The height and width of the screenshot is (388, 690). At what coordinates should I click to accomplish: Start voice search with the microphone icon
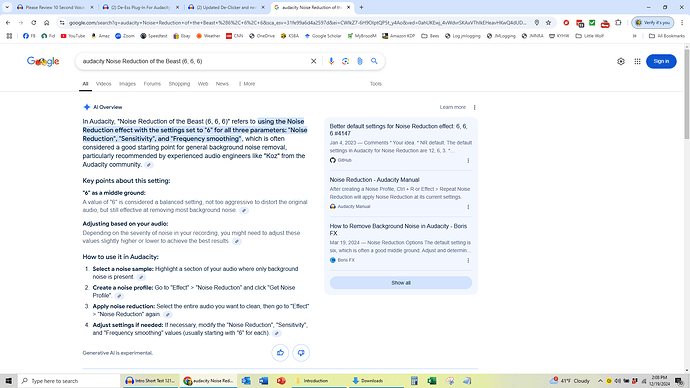tap(331, 61)
